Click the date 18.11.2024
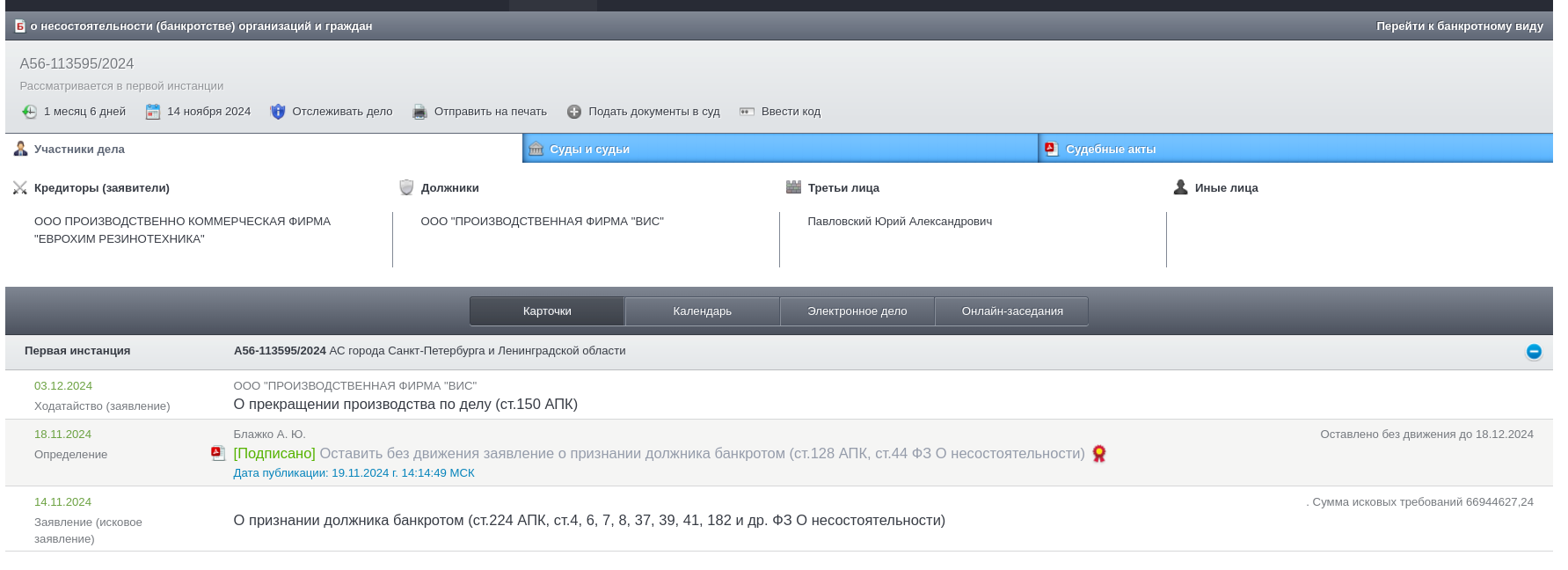This screenshot has width=1568, height=570. (x=63, y=435)
